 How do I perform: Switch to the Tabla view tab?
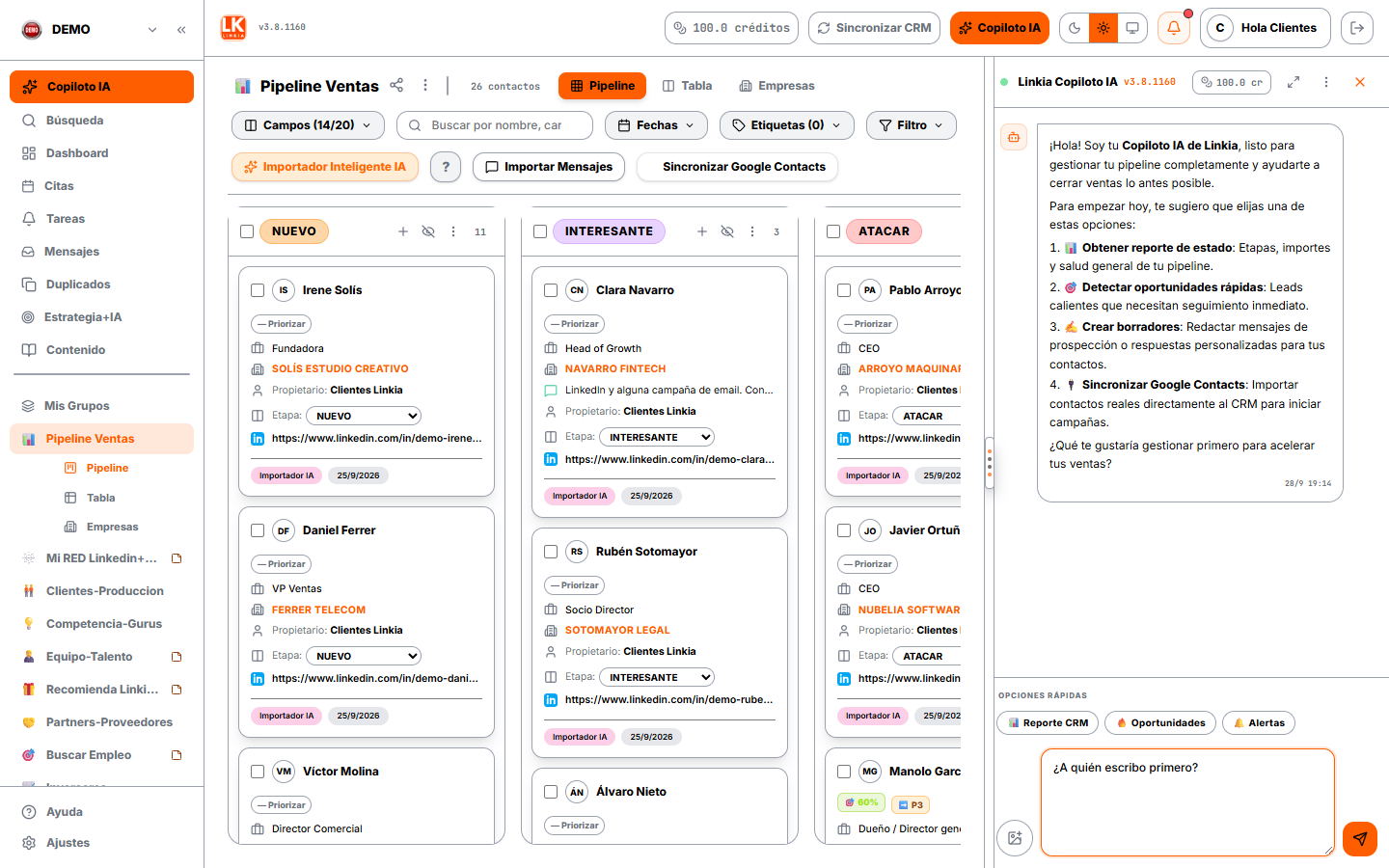tap(687, 86)
